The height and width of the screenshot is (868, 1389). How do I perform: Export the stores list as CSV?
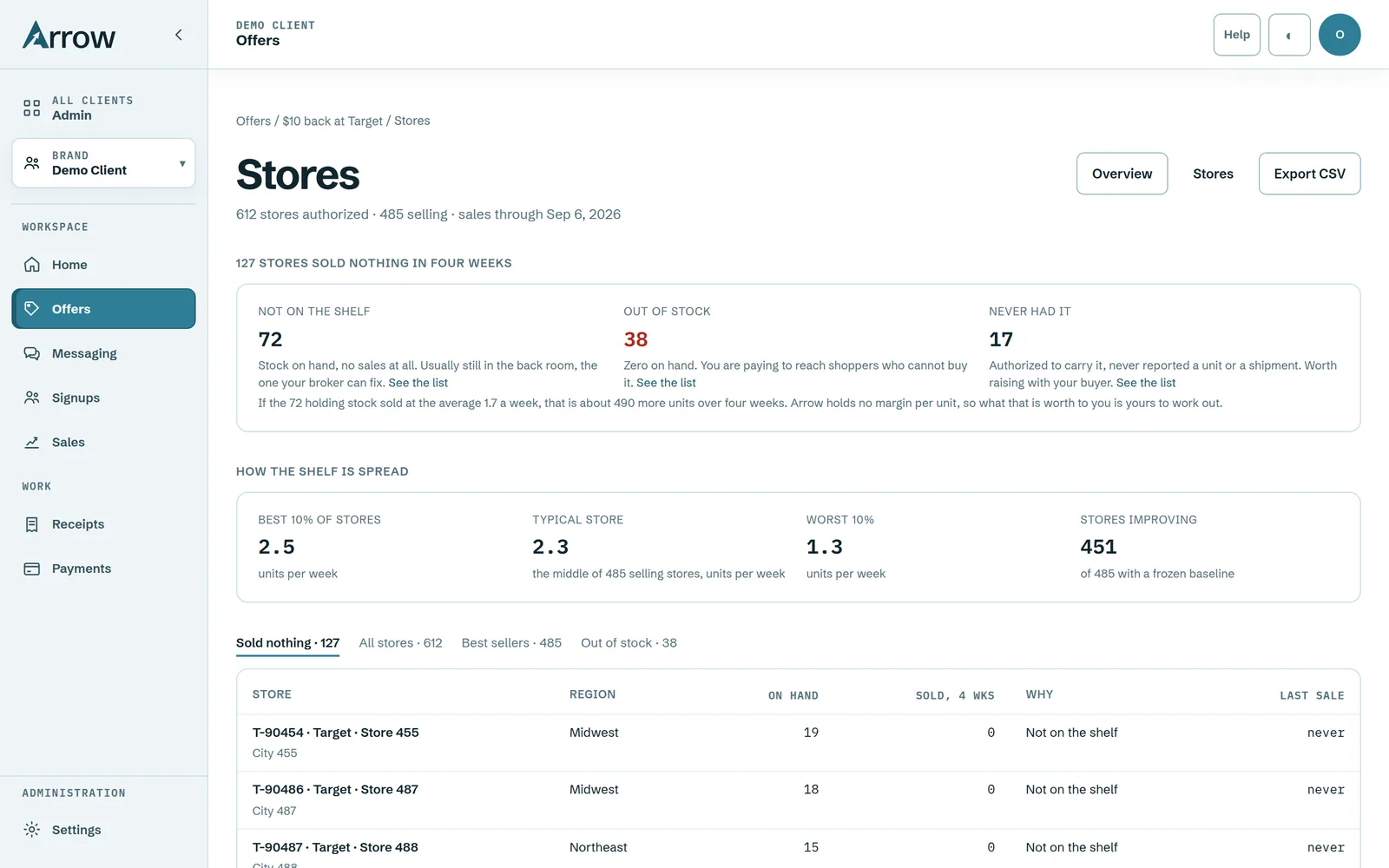pos(1309,174)
